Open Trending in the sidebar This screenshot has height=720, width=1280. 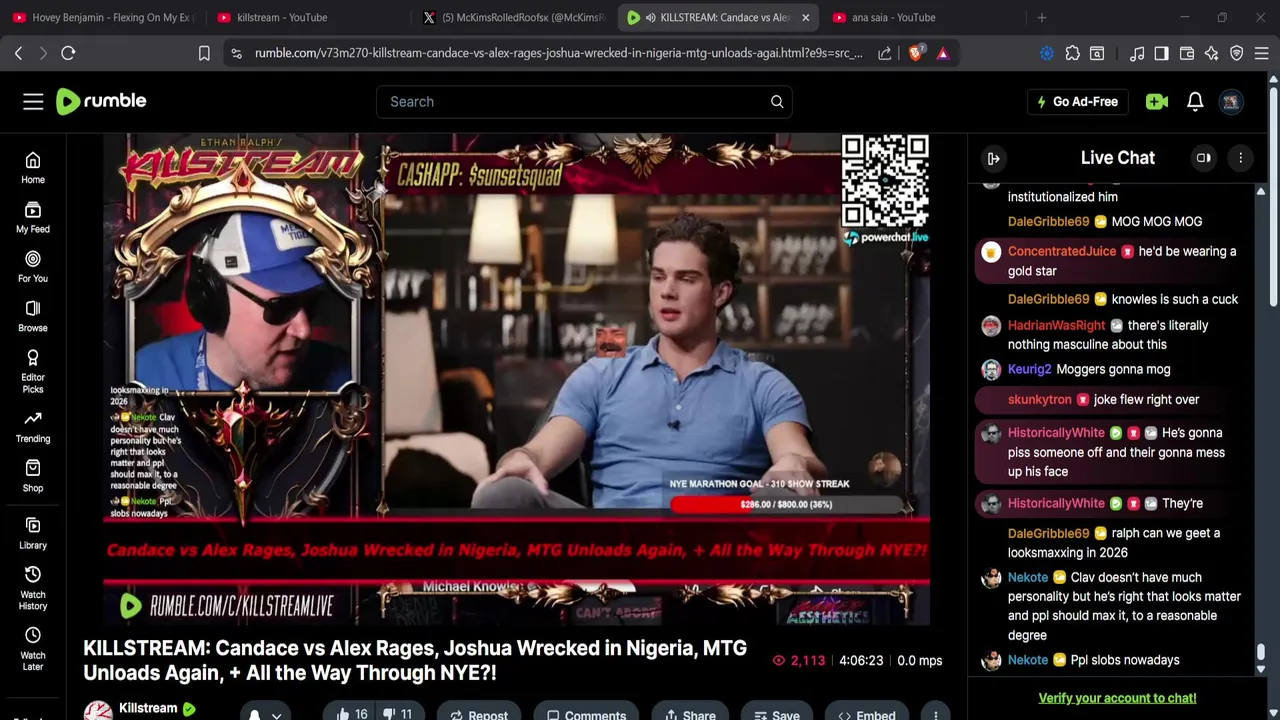[33, 427]
